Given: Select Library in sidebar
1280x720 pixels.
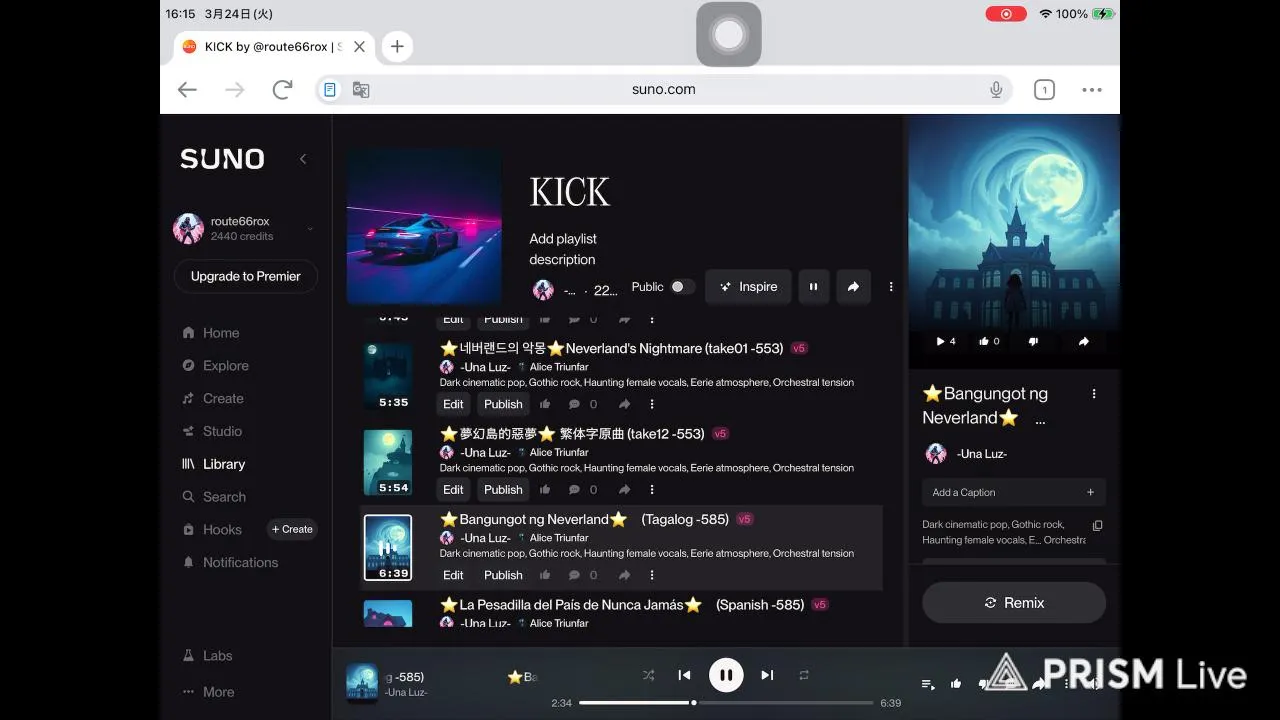Looking at the screenshot, I should 213,464.
